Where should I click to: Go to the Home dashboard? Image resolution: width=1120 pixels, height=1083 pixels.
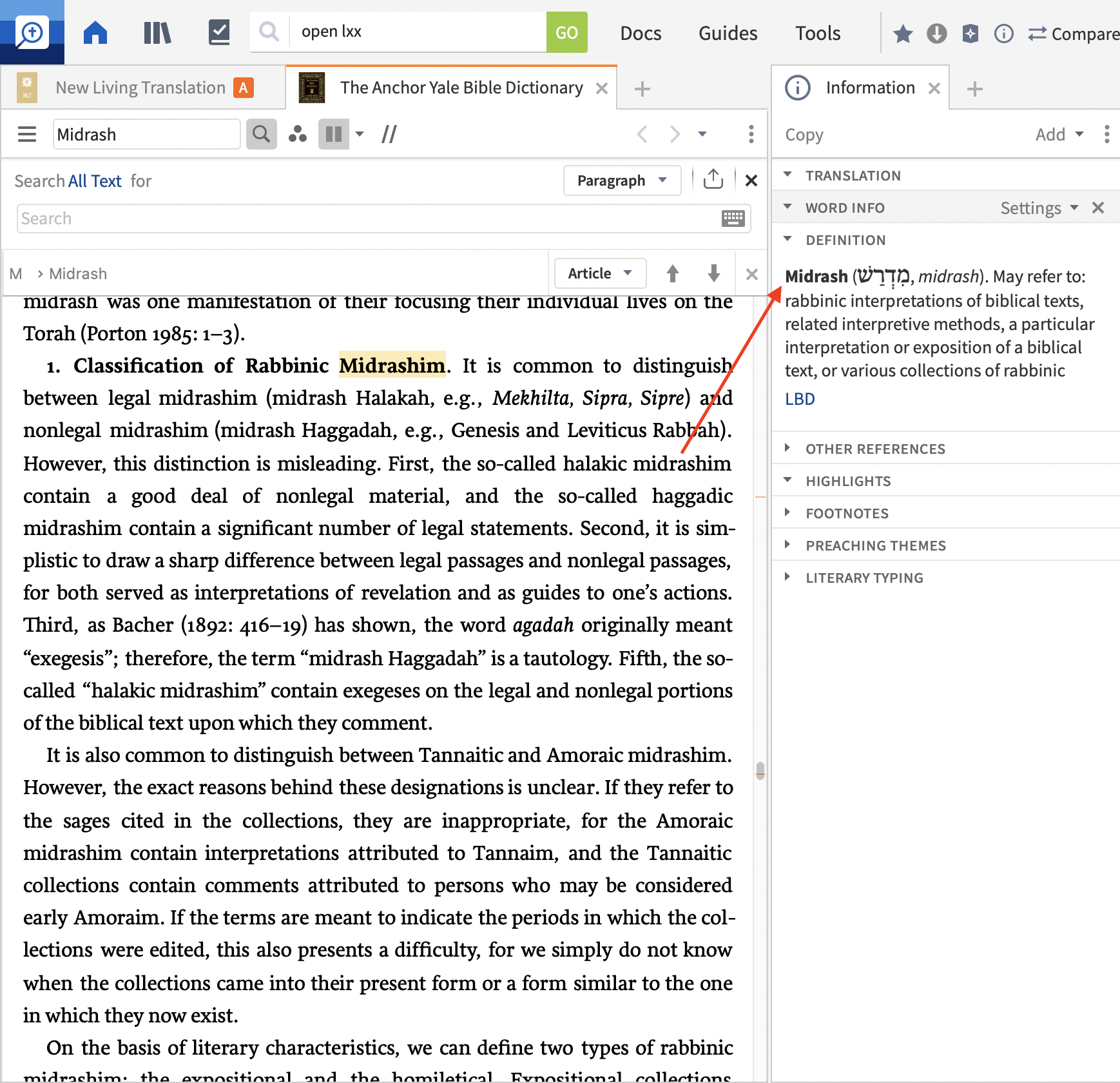[x=95, y=32]
